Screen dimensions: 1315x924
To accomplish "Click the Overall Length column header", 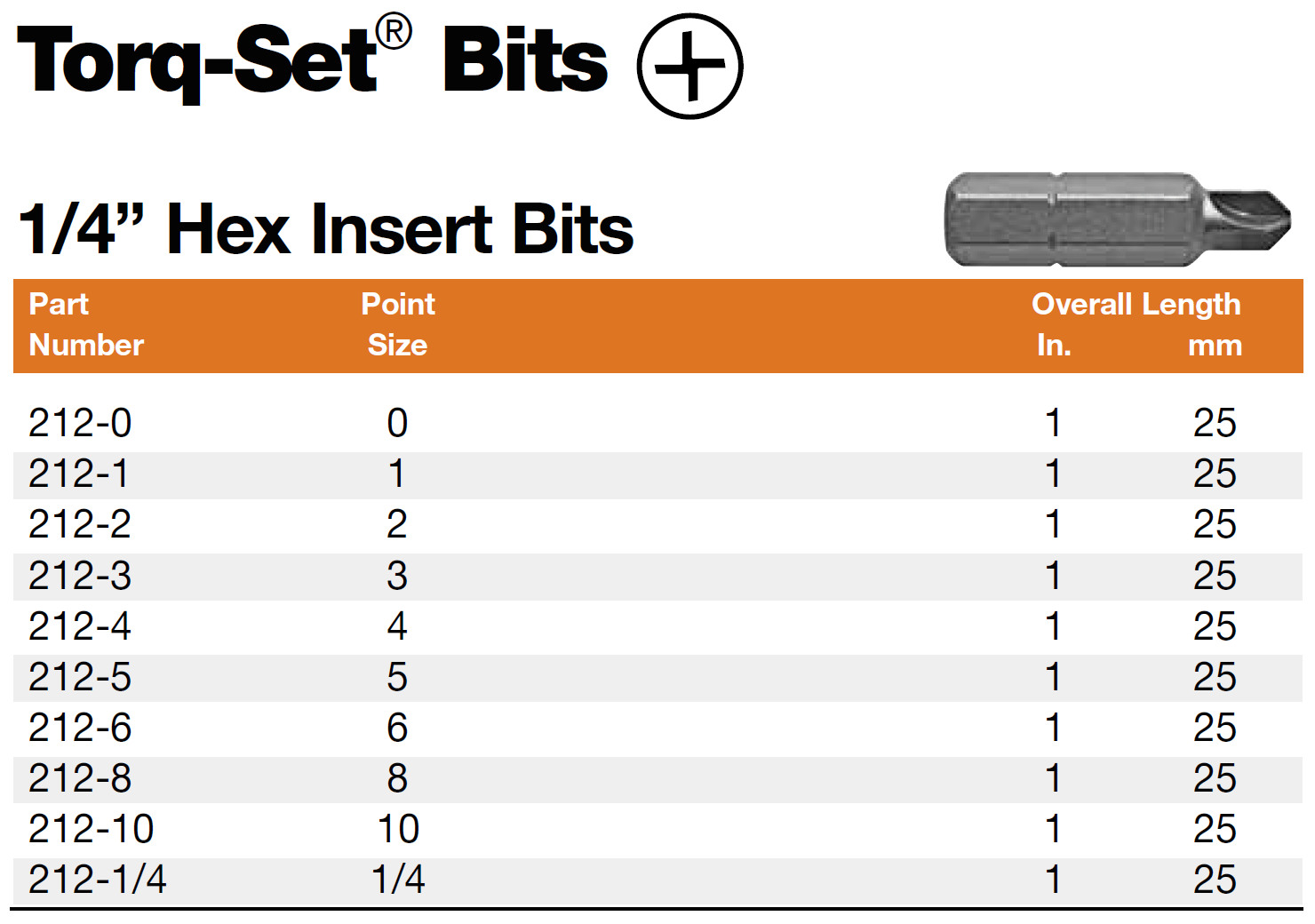I will pos(1136,304).
